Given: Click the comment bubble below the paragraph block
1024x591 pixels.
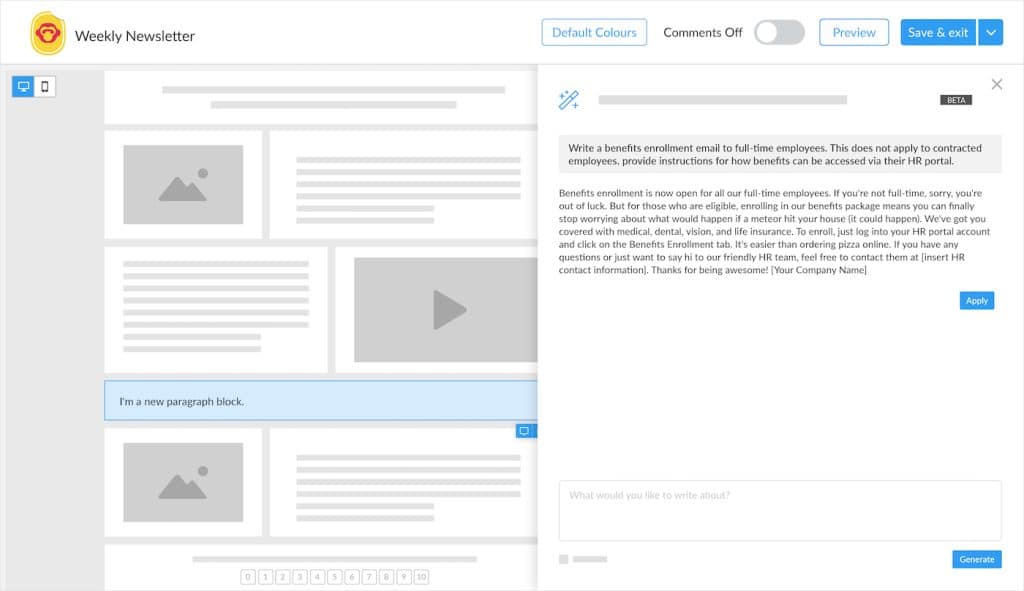Looking at the screenshot, I should [x=525, y=430].
